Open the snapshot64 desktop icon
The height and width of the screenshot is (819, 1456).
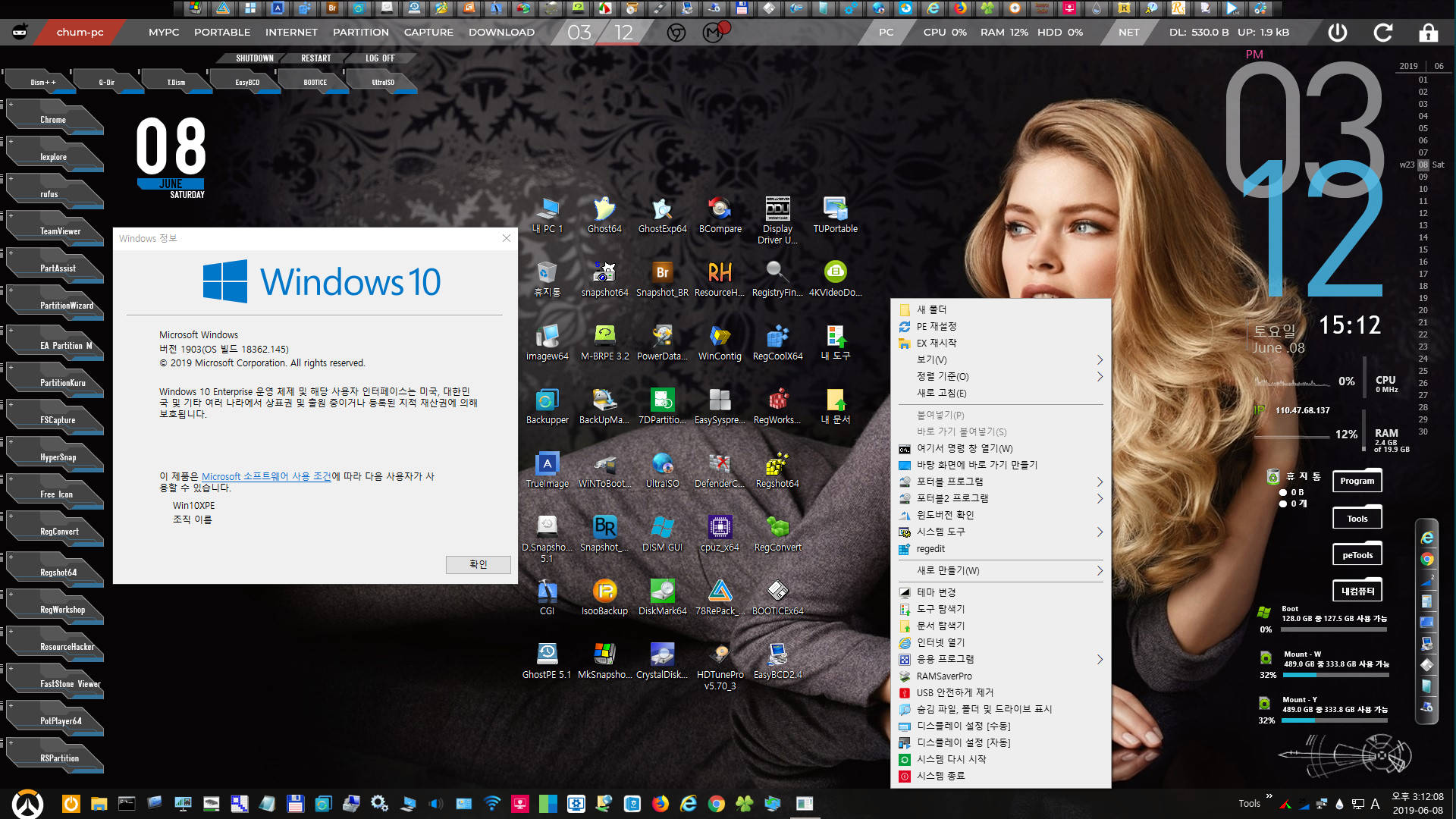pos(604,279)
